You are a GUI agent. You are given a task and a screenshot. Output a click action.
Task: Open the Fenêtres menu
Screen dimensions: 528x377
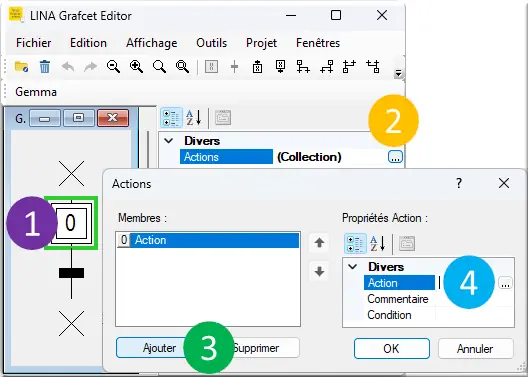318,43
